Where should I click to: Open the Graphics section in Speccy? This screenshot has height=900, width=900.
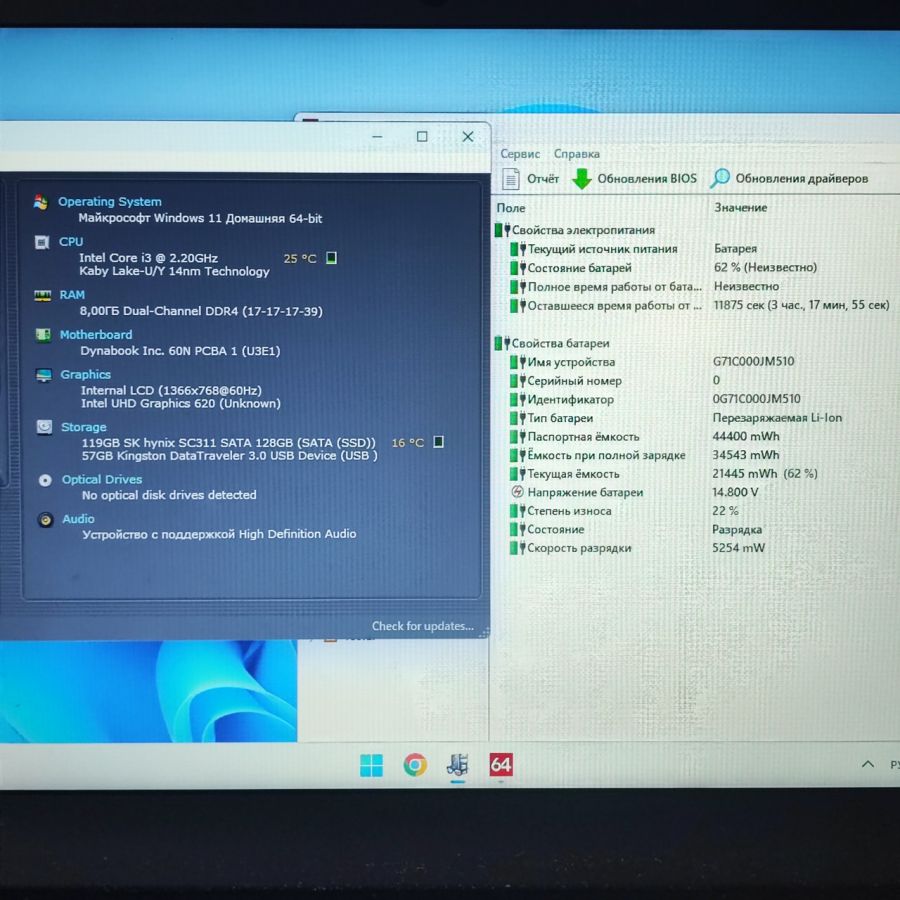(x=86, y=374)
